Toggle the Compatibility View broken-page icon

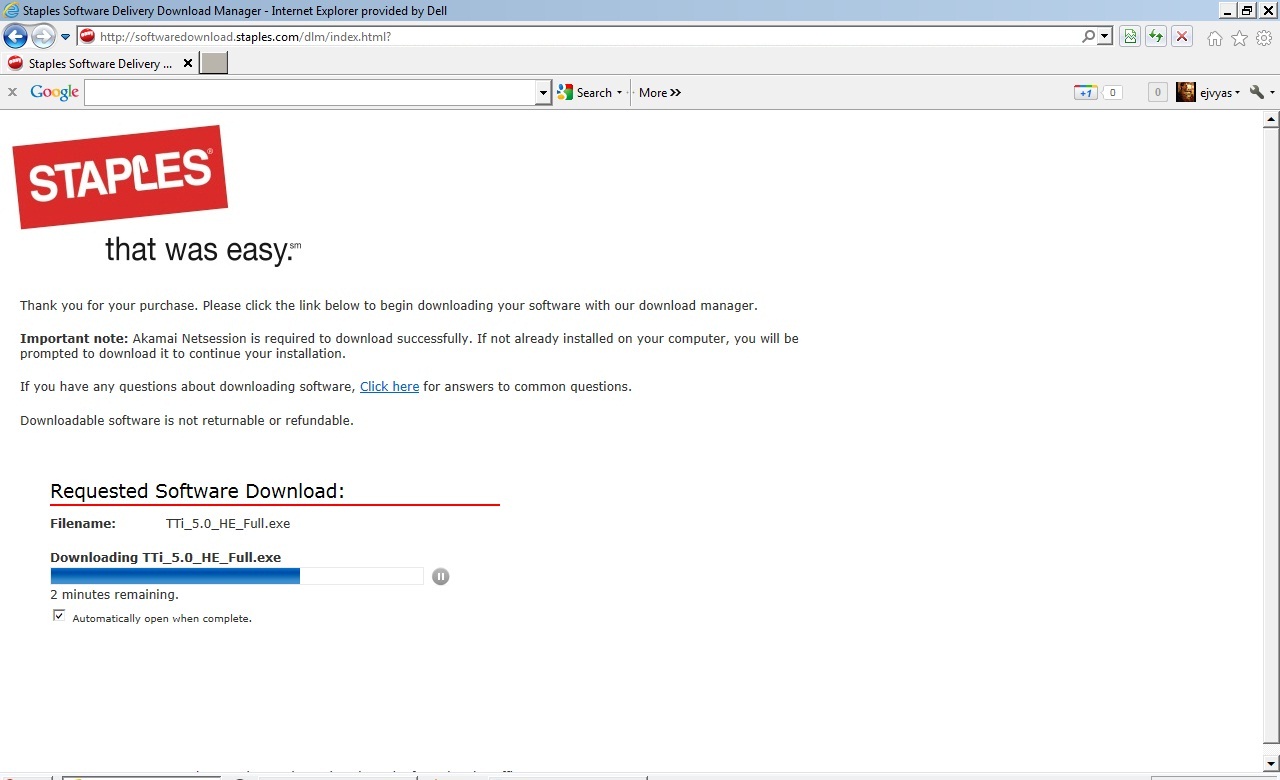[x=1130, y=37]
